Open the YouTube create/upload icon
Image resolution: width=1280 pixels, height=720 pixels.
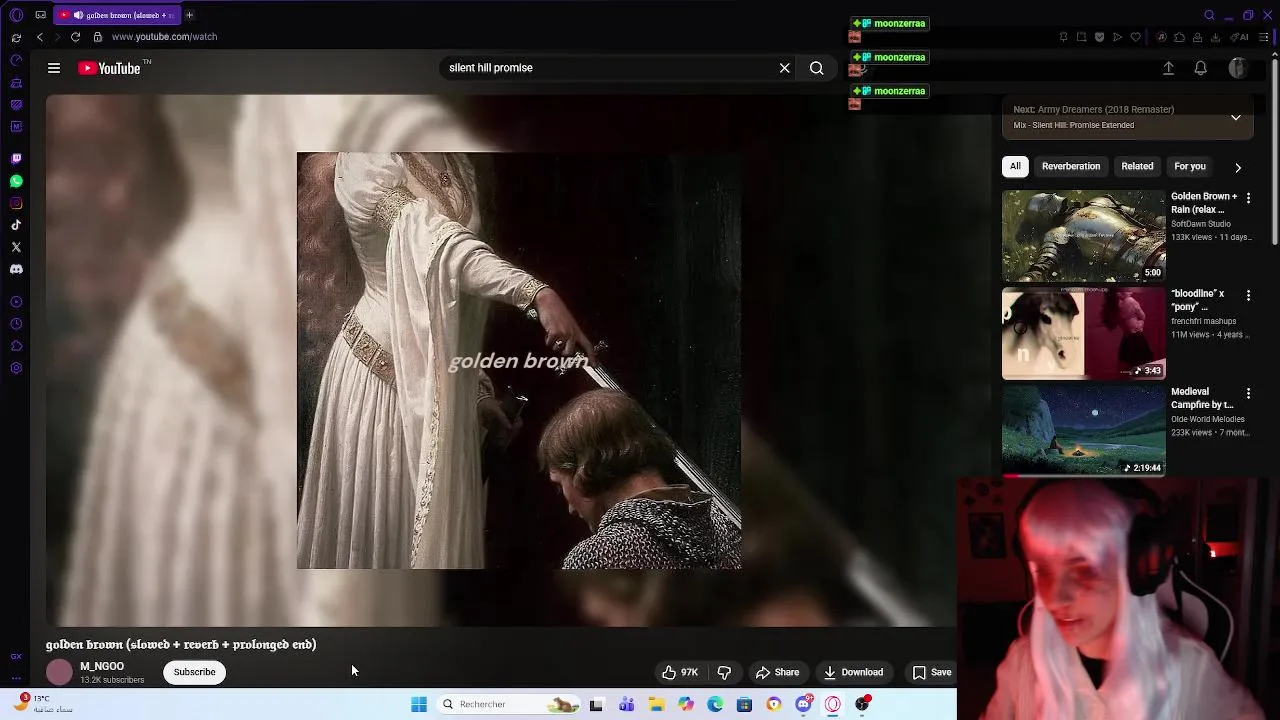click(x=1168, y=68)
